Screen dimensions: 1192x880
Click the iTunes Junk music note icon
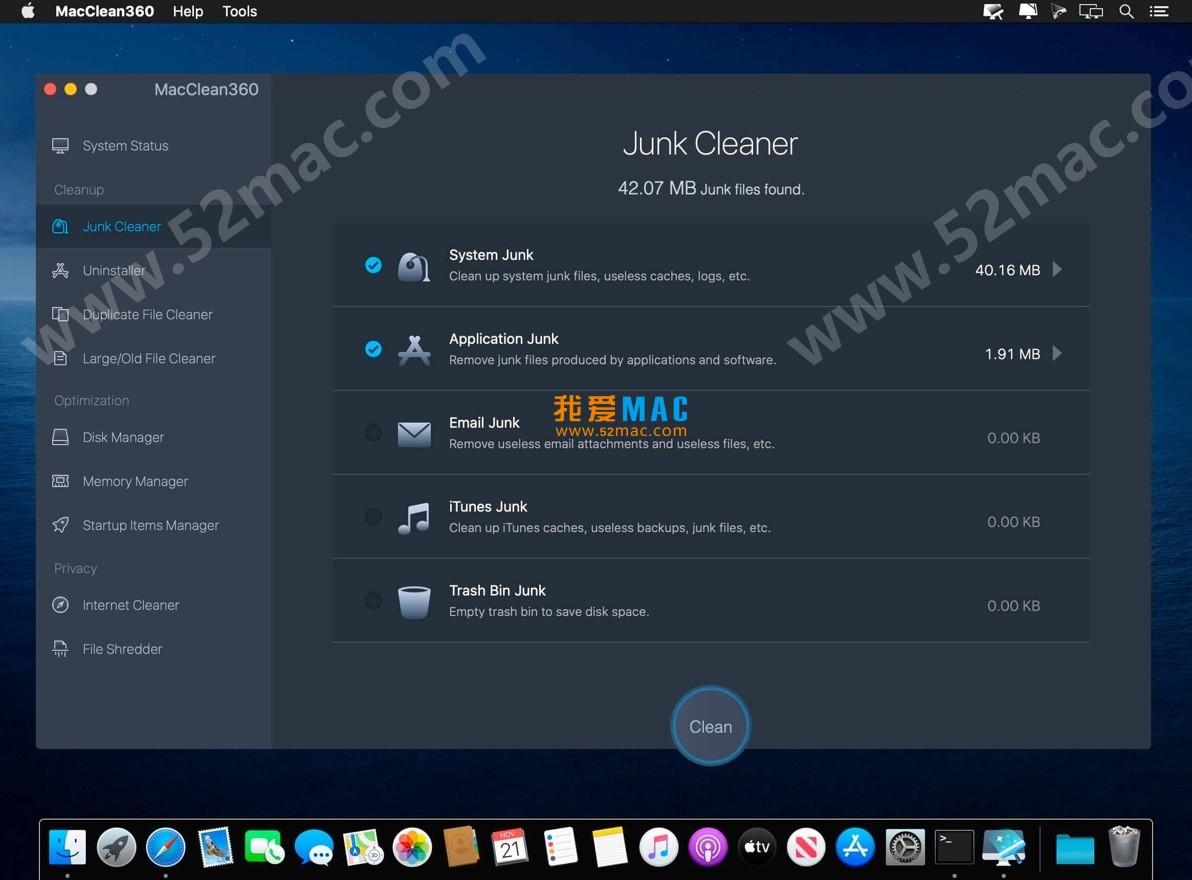(x=414, y=518)
